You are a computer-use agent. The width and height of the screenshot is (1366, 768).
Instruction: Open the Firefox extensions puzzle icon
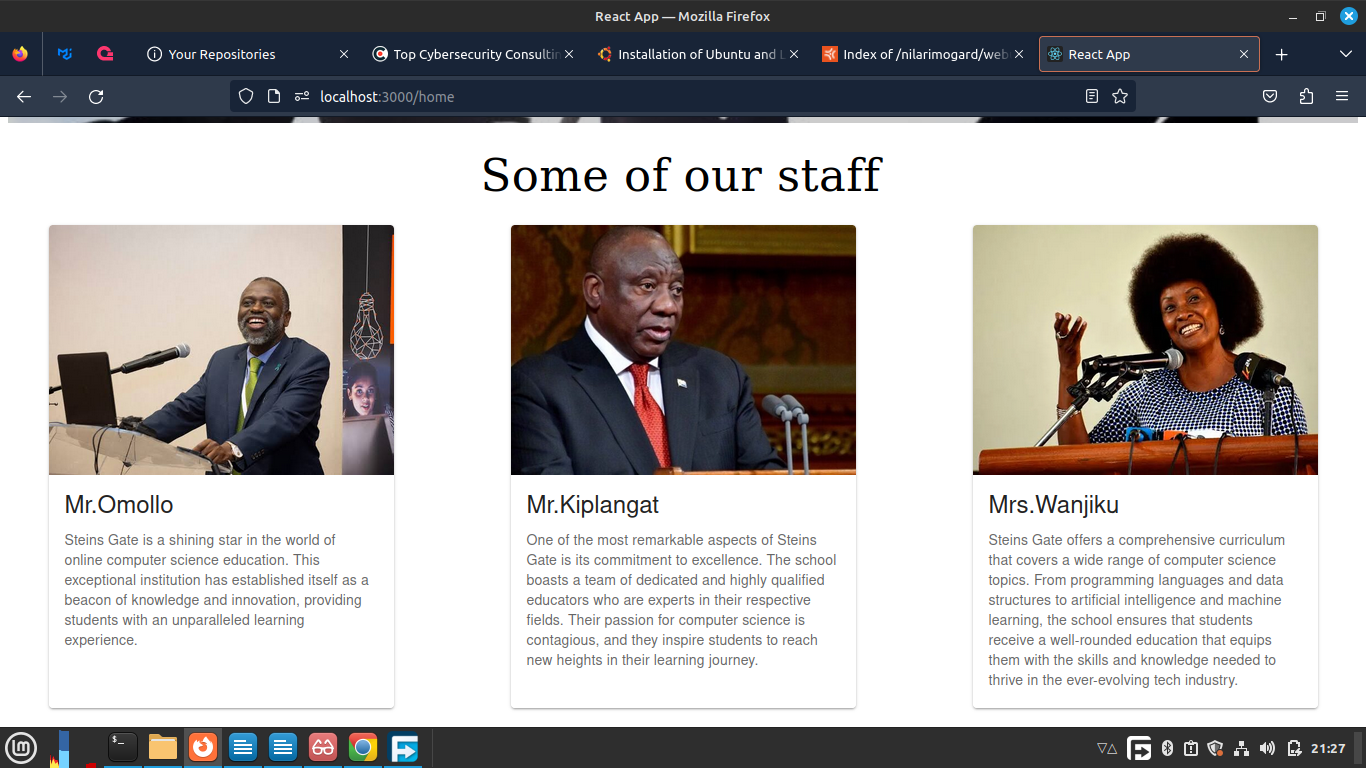pyautogui.click(x=1306, y=96)
